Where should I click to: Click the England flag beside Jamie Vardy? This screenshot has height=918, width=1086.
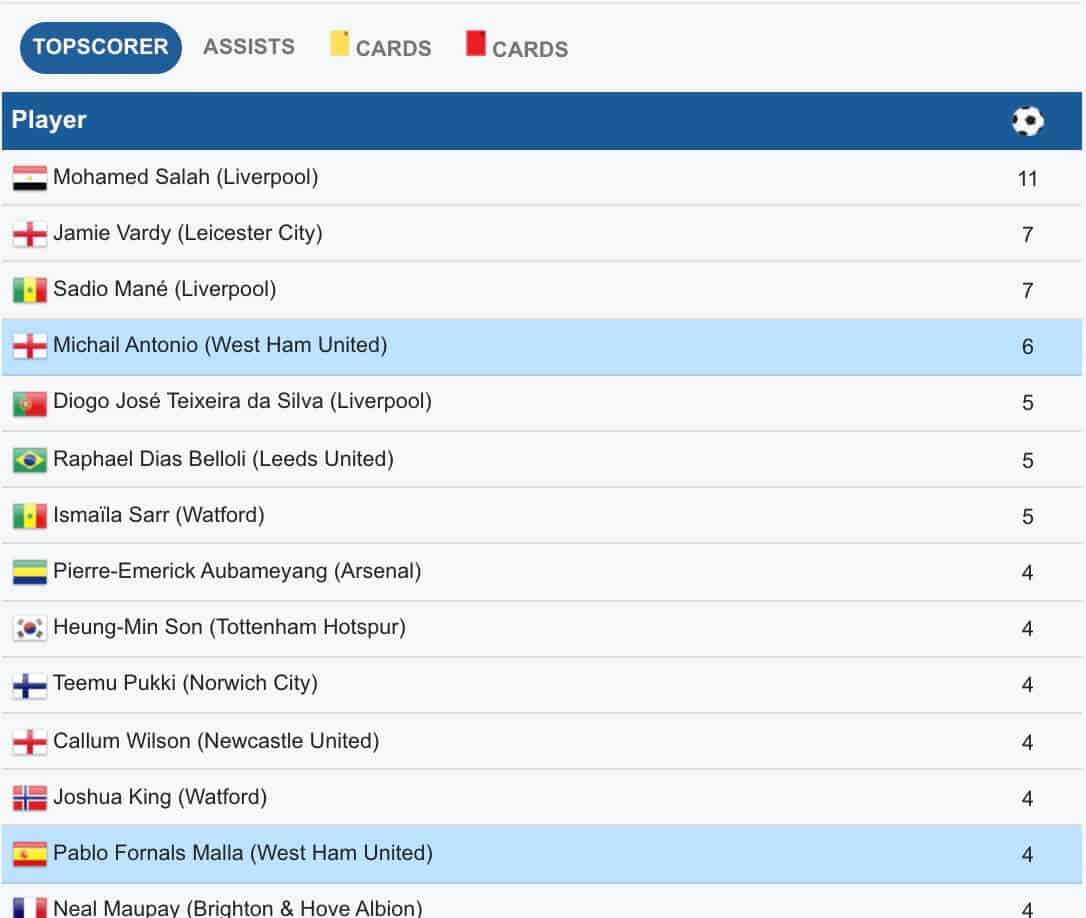pyautogui.click(x=30, y=234)
